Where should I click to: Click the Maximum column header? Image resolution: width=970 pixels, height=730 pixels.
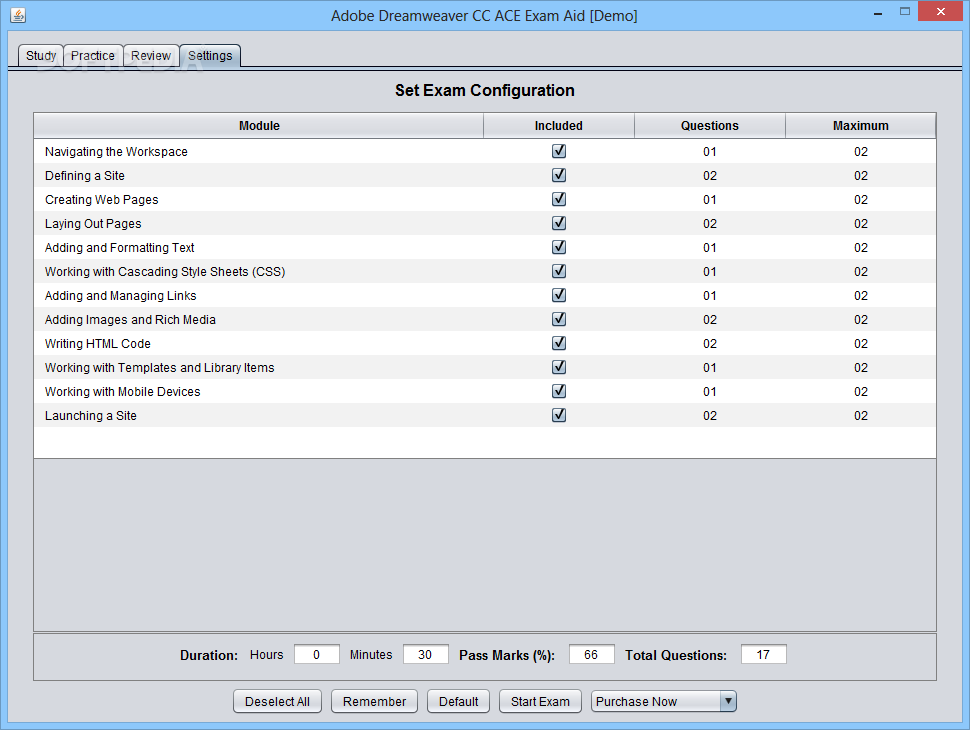(861, 126)
